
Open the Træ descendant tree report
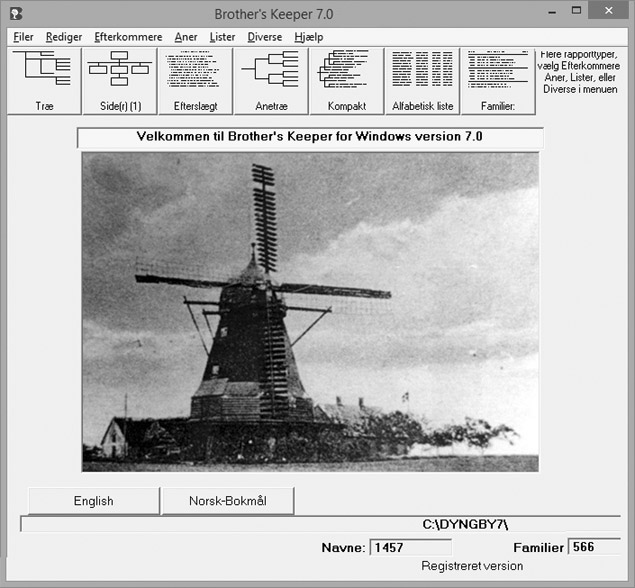pos(44,81)
